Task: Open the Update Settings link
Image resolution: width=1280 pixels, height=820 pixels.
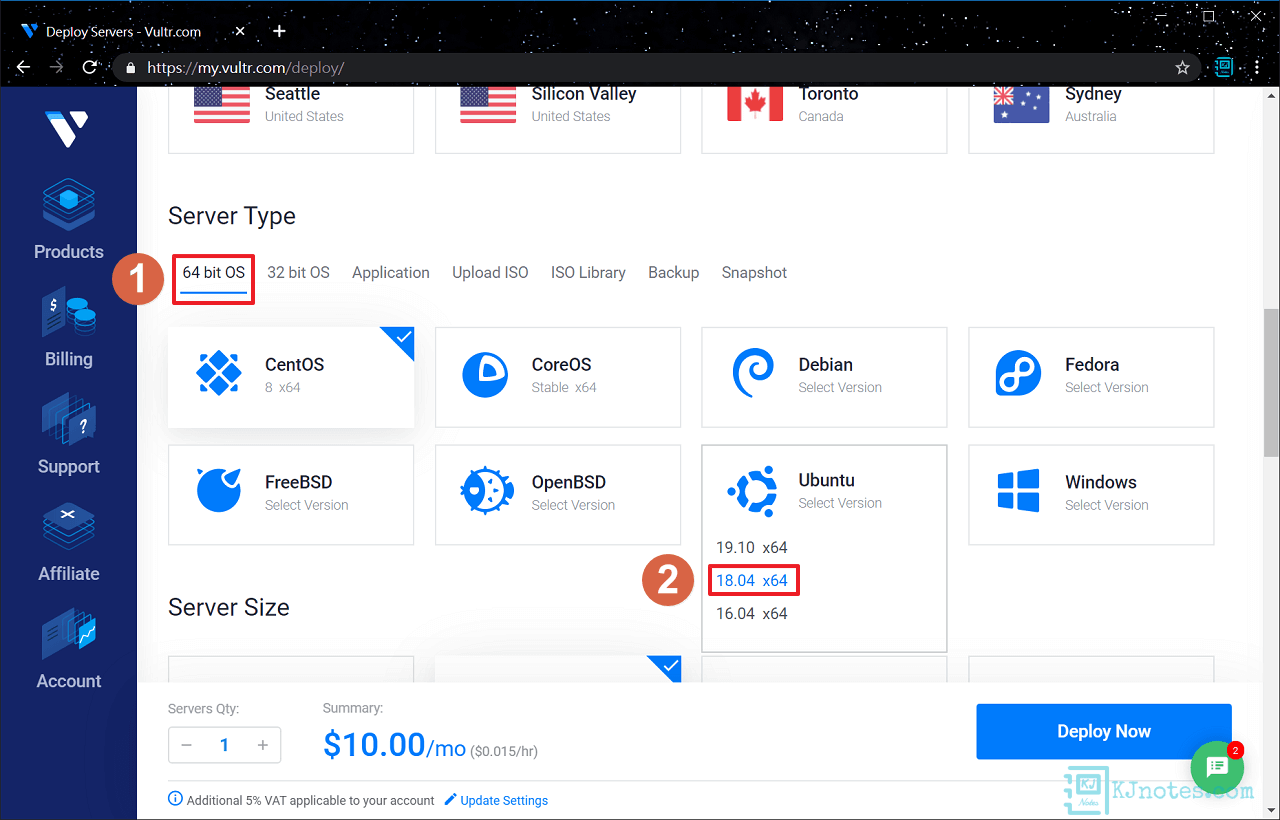Action: coord(504,800)
